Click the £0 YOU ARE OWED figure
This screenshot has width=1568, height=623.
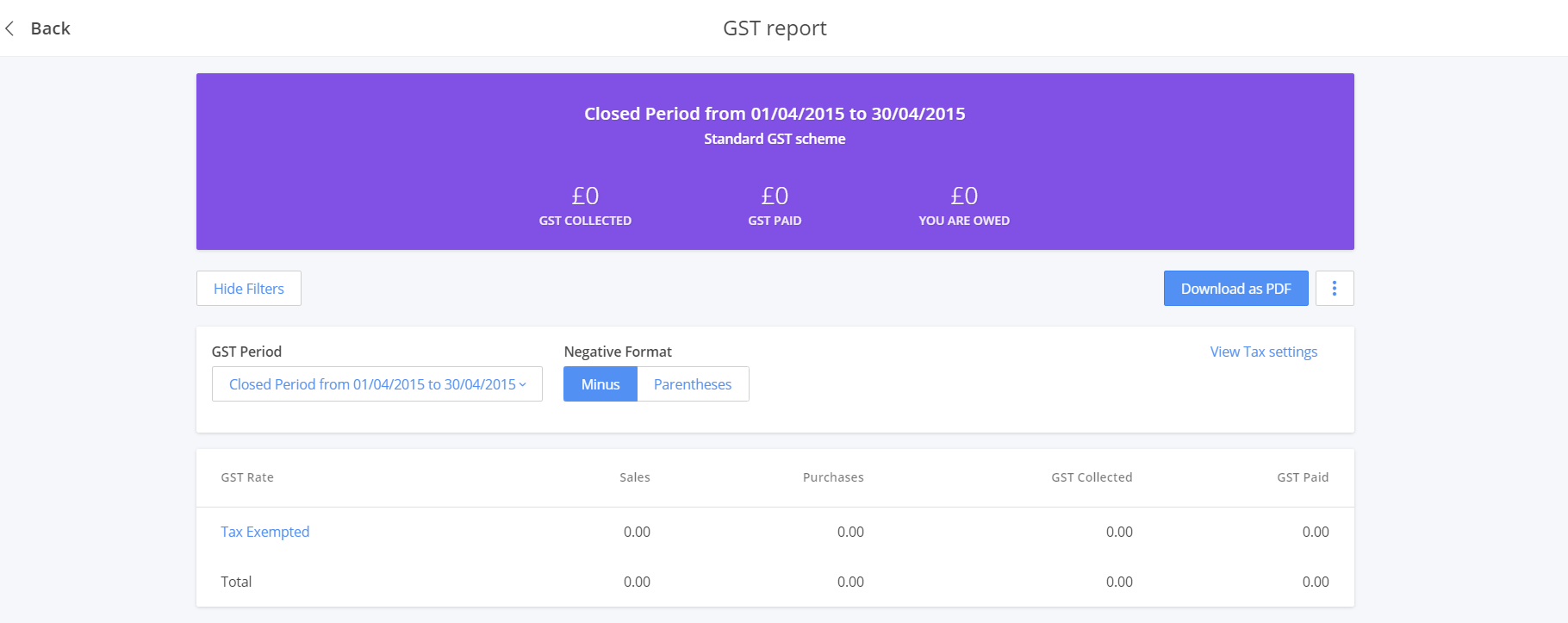tap(964, 196)
